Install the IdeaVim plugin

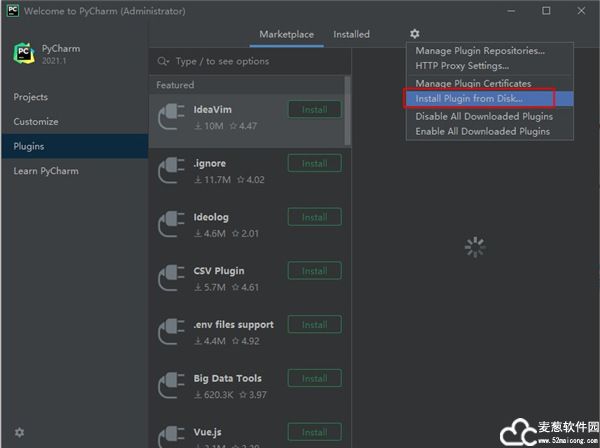click(315, 110)
